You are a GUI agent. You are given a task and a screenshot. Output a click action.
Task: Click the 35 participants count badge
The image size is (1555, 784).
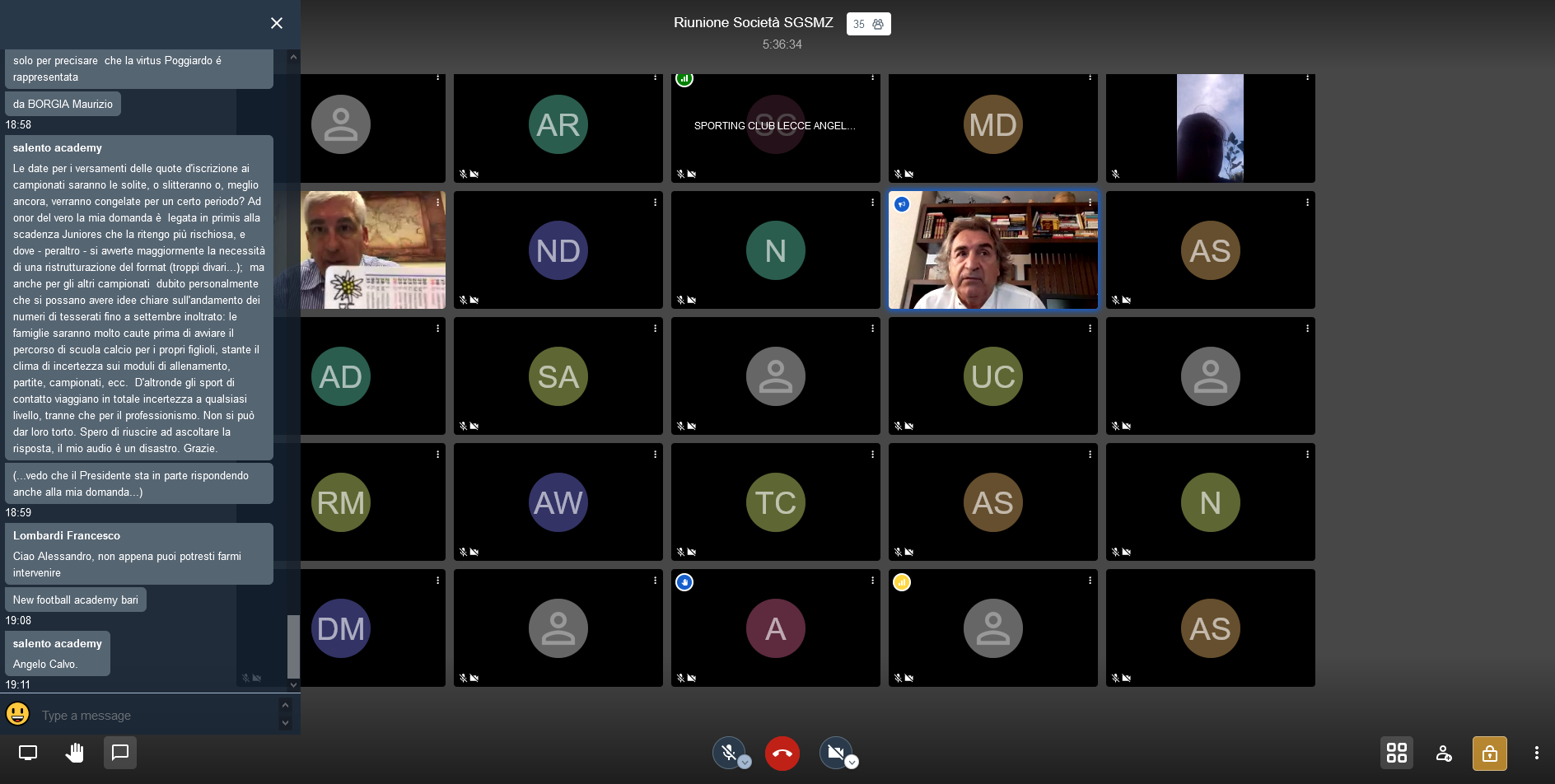click(868, 24)
